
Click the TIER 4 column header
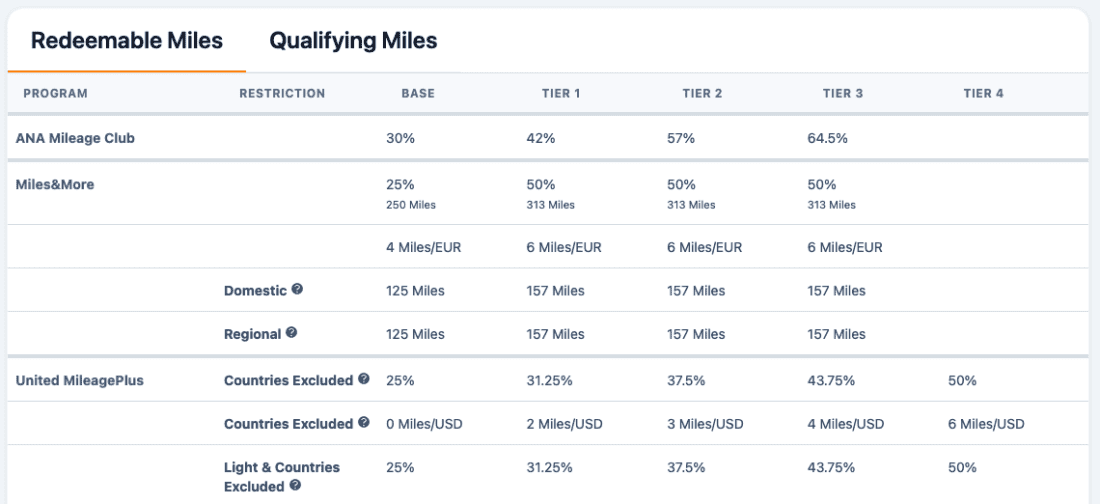point(984,93)
